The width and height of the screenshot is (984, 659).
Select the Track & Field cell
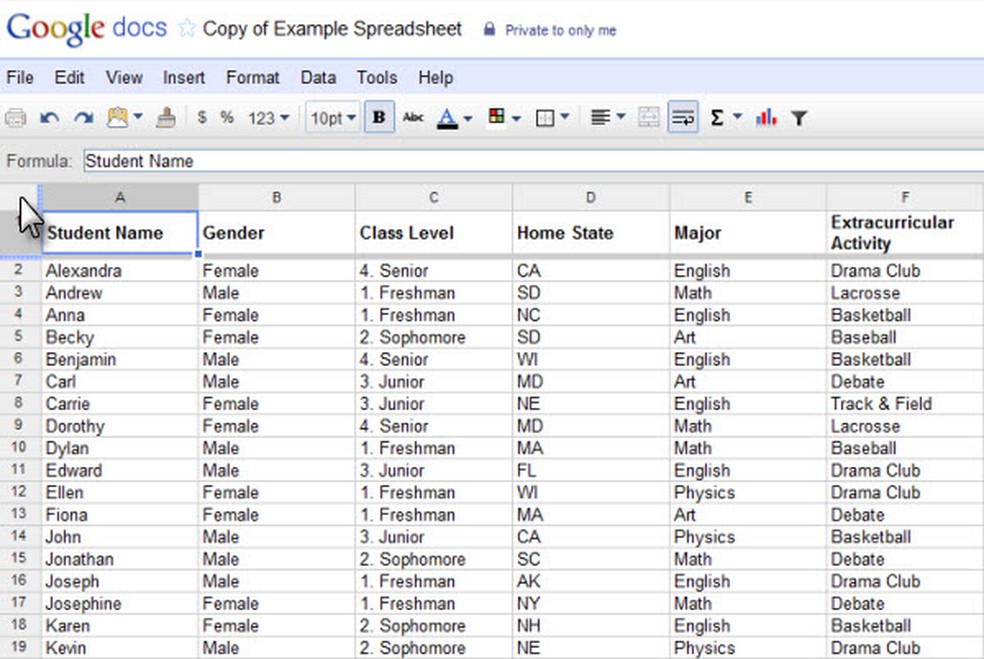[x=905, y=404]
